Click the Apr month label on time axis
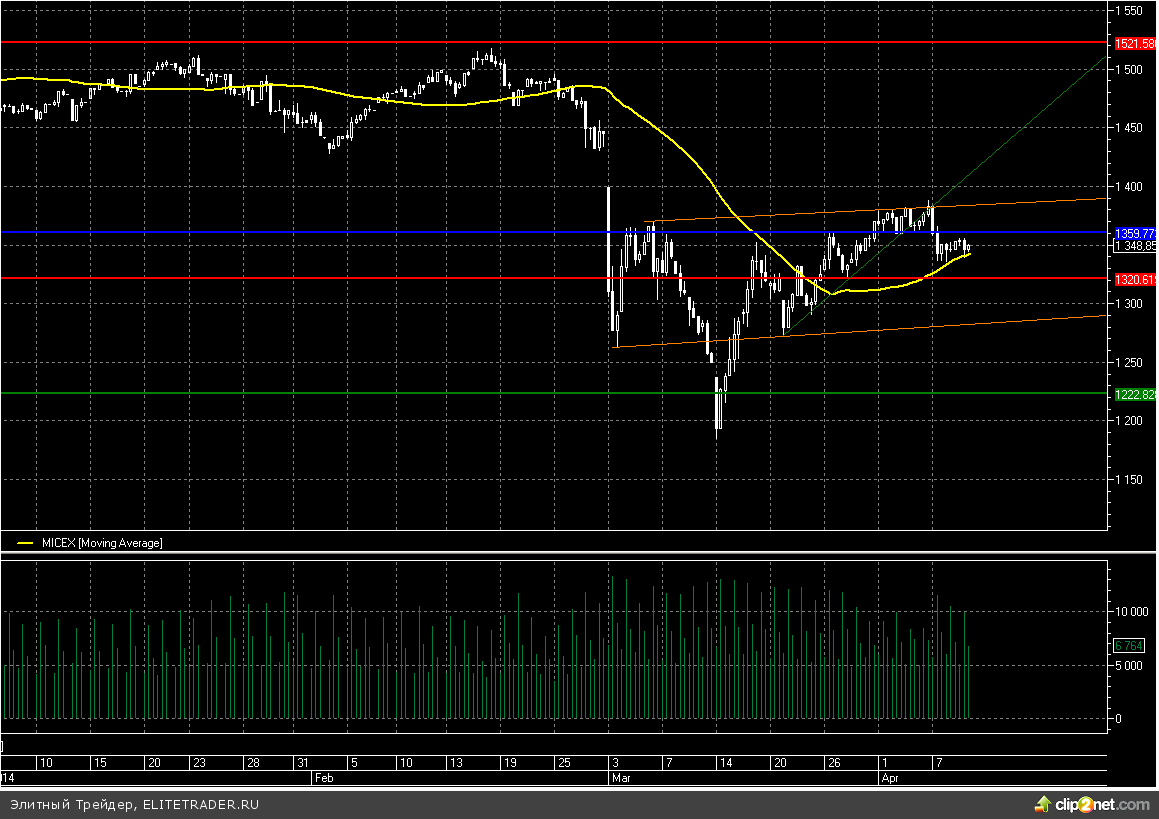Image resolution: width=1159 pixels, height=819 pixels. (x=890, y=778)
